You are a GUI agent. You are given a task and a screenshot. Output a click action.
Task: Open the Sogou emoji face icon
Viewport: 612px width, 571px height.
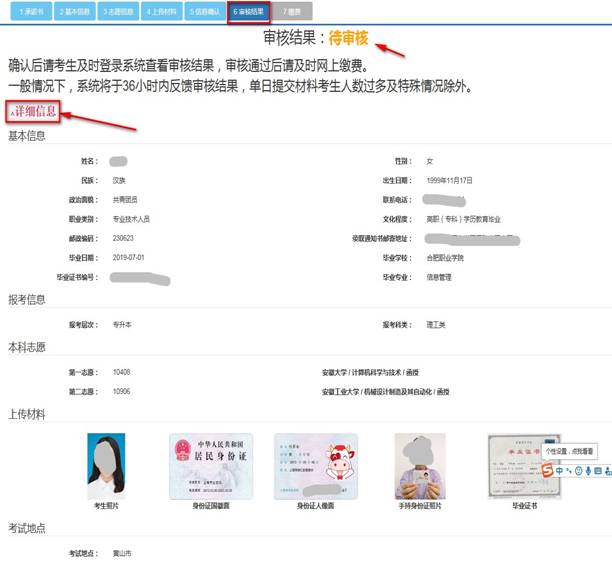[576, 471]
